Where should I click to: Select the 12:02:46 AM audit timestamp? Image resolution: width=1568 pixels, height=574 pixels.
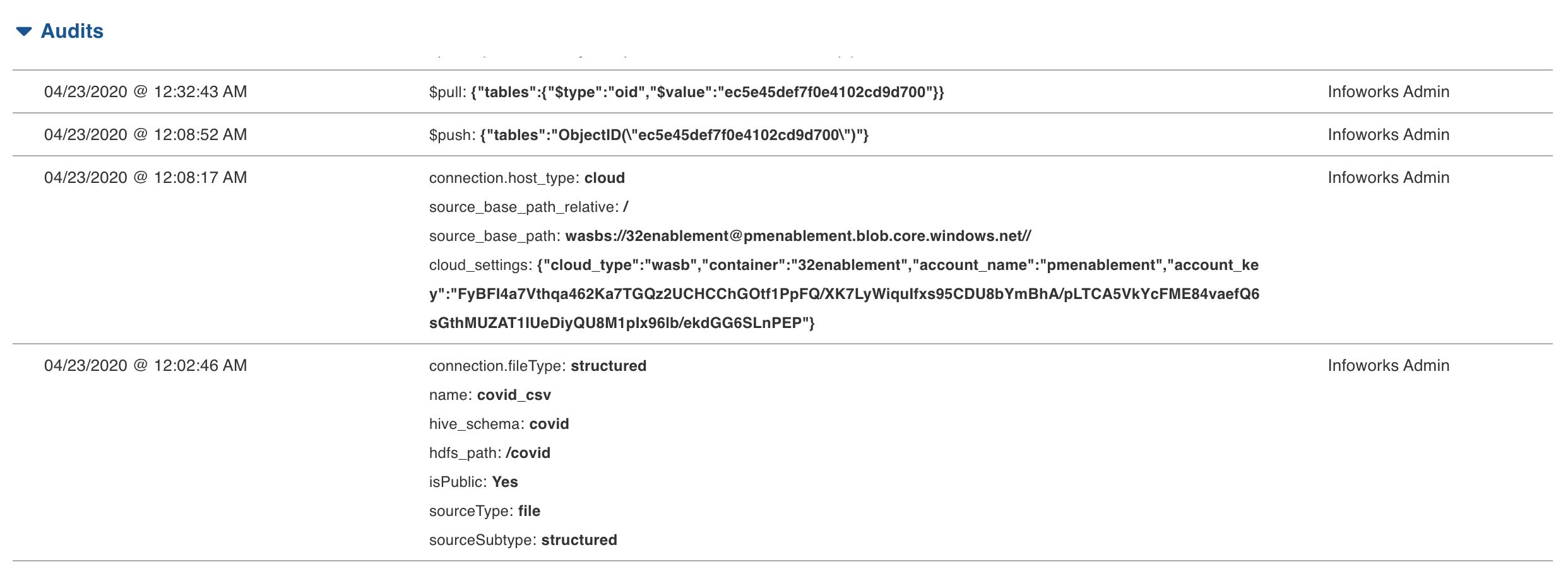(145, 366)
